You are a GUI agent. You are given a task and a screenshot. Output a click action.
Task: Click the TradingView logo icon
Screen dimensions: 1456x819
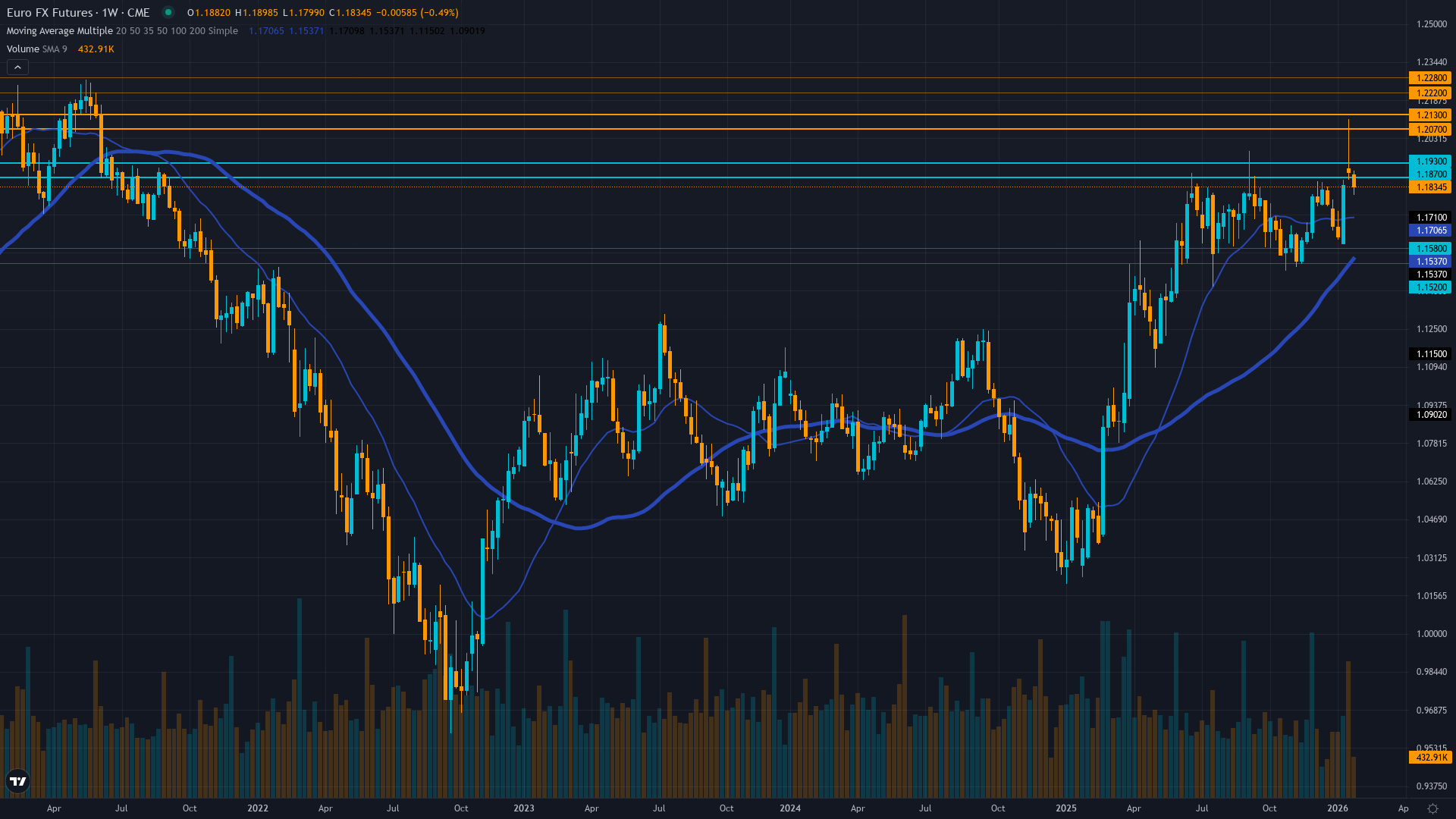coord(17,781)
